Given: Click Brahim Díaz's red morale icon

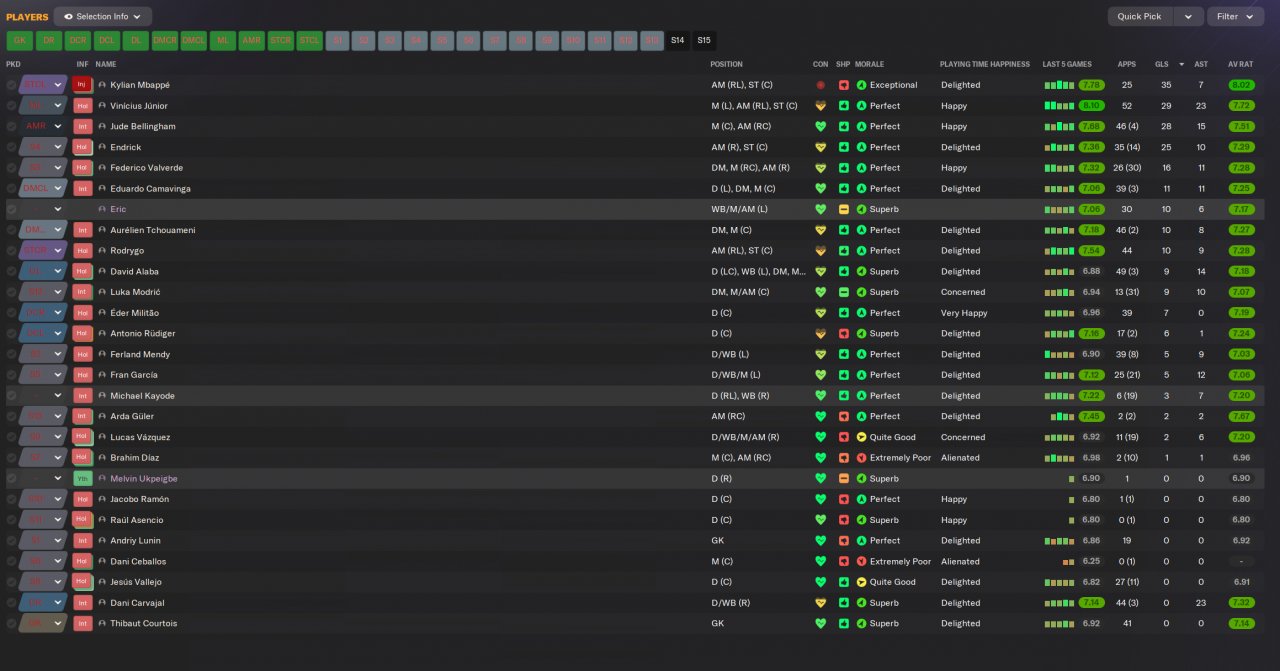Looking at the screenshot, I should 861,458.
